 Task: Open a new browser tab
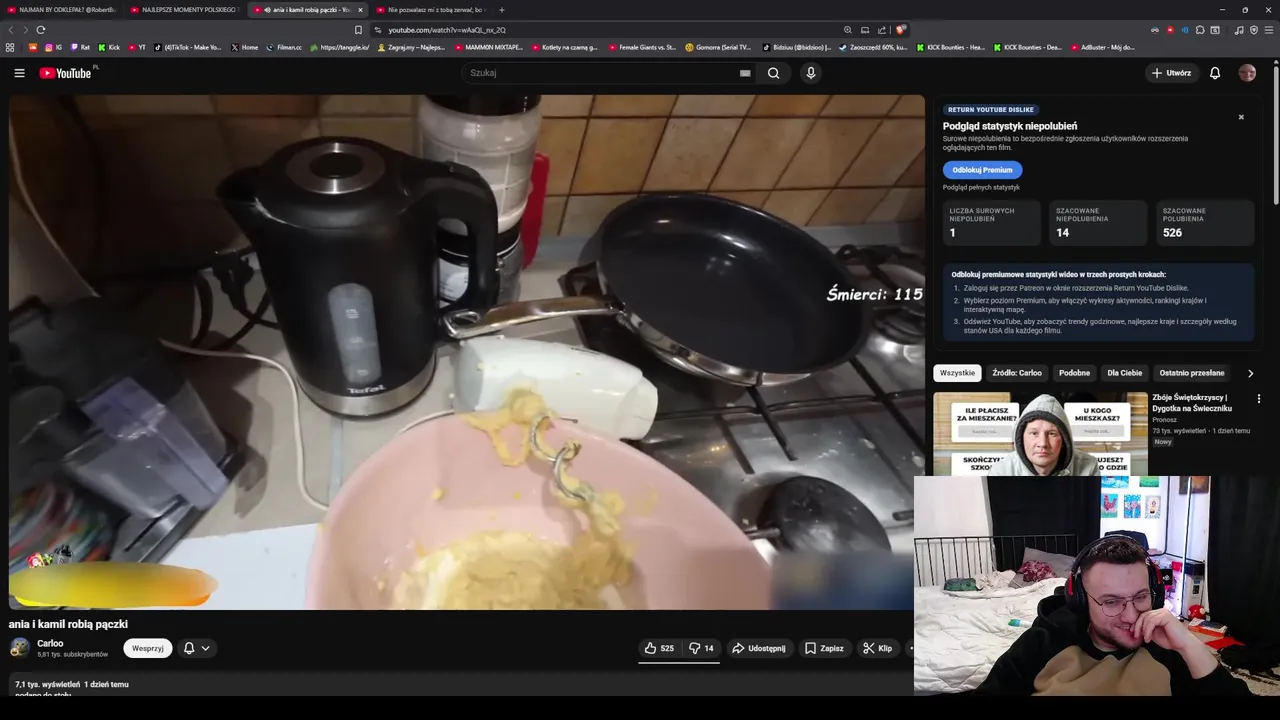tap(502, 10)
